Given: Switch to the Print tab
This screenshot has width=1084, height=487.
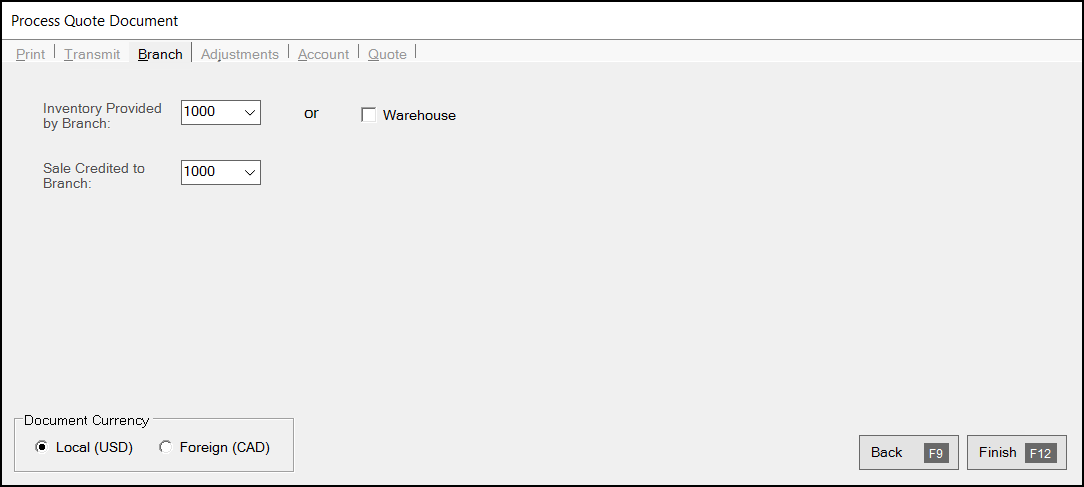Looking at the screenshot, I should click(x=30, y=54).
